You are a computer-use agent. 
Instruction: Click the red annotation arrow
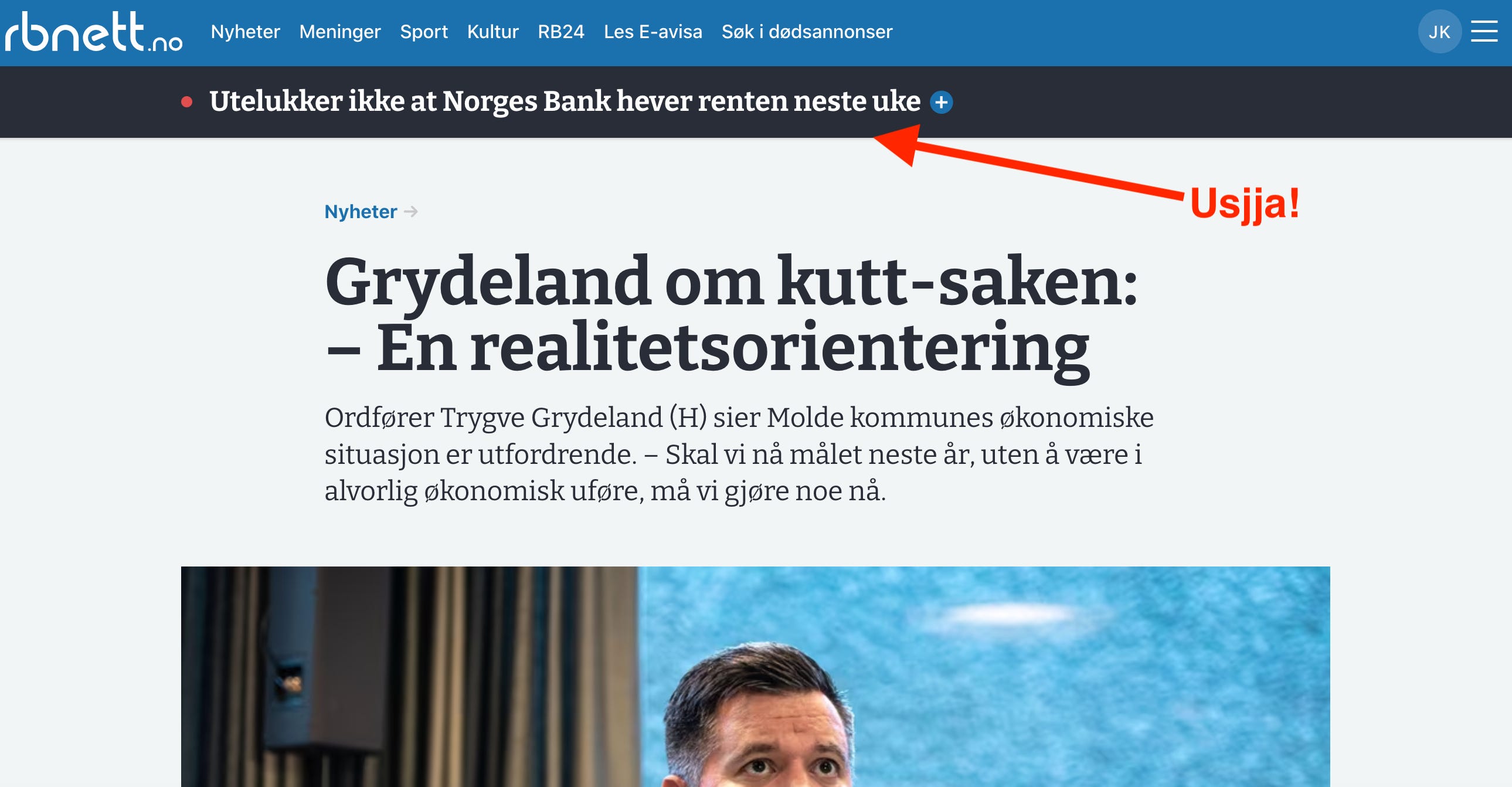[x=1028, y=161]
